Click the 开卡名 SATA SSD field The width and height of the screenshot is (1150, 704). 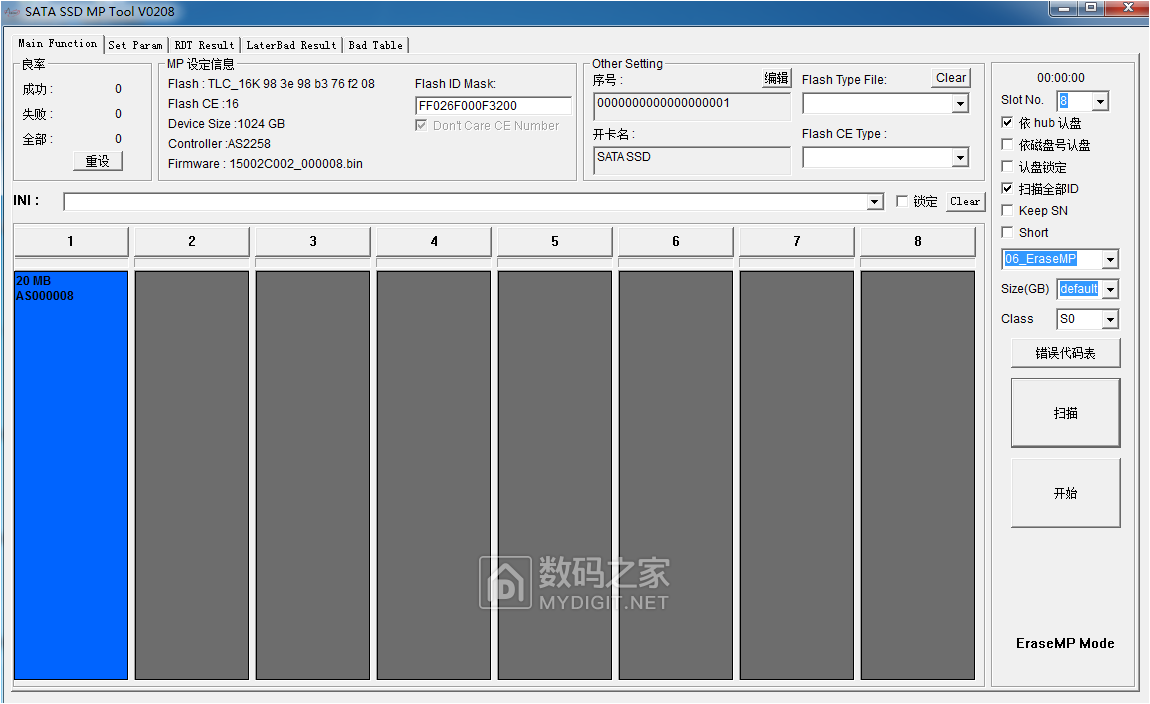(x=692, y=160)
